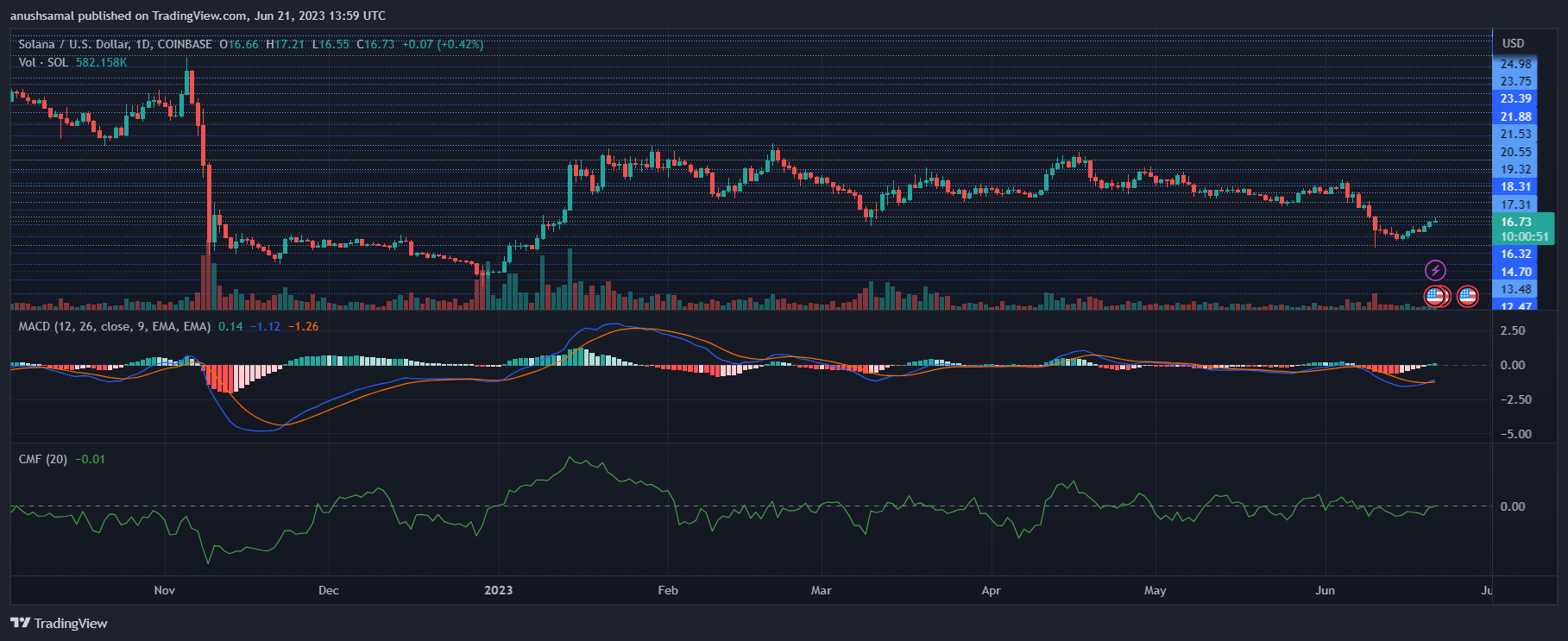Screen dimensions: 1568x641
Task: Click the highlighted 21.88 price level label
Action: (x=1514, y=116)
